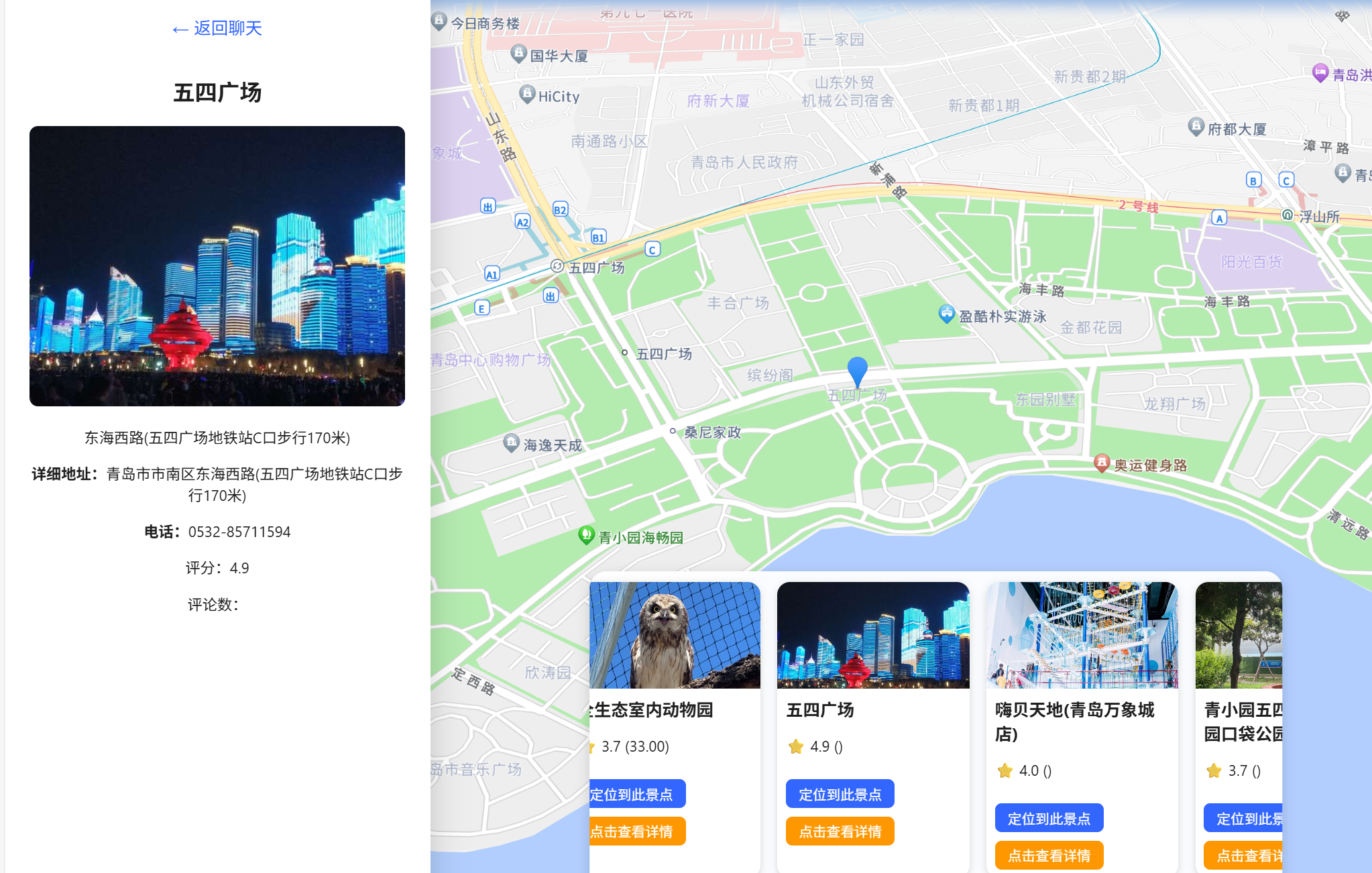The height and width of the screenshot is (873, 1372).
Task: Click metro exit B2 marker
Action: pyautogui.click(x=560, y=209)
